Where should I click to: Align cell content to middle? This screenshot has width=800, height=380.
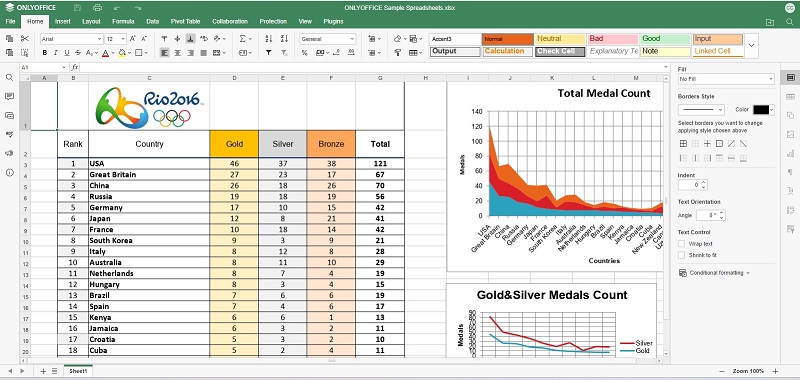(177, 39)
